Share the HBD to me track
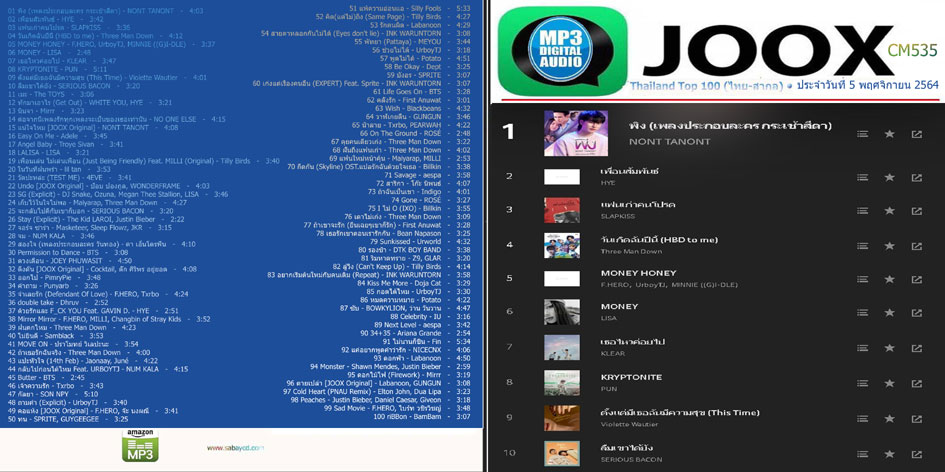 917,245
